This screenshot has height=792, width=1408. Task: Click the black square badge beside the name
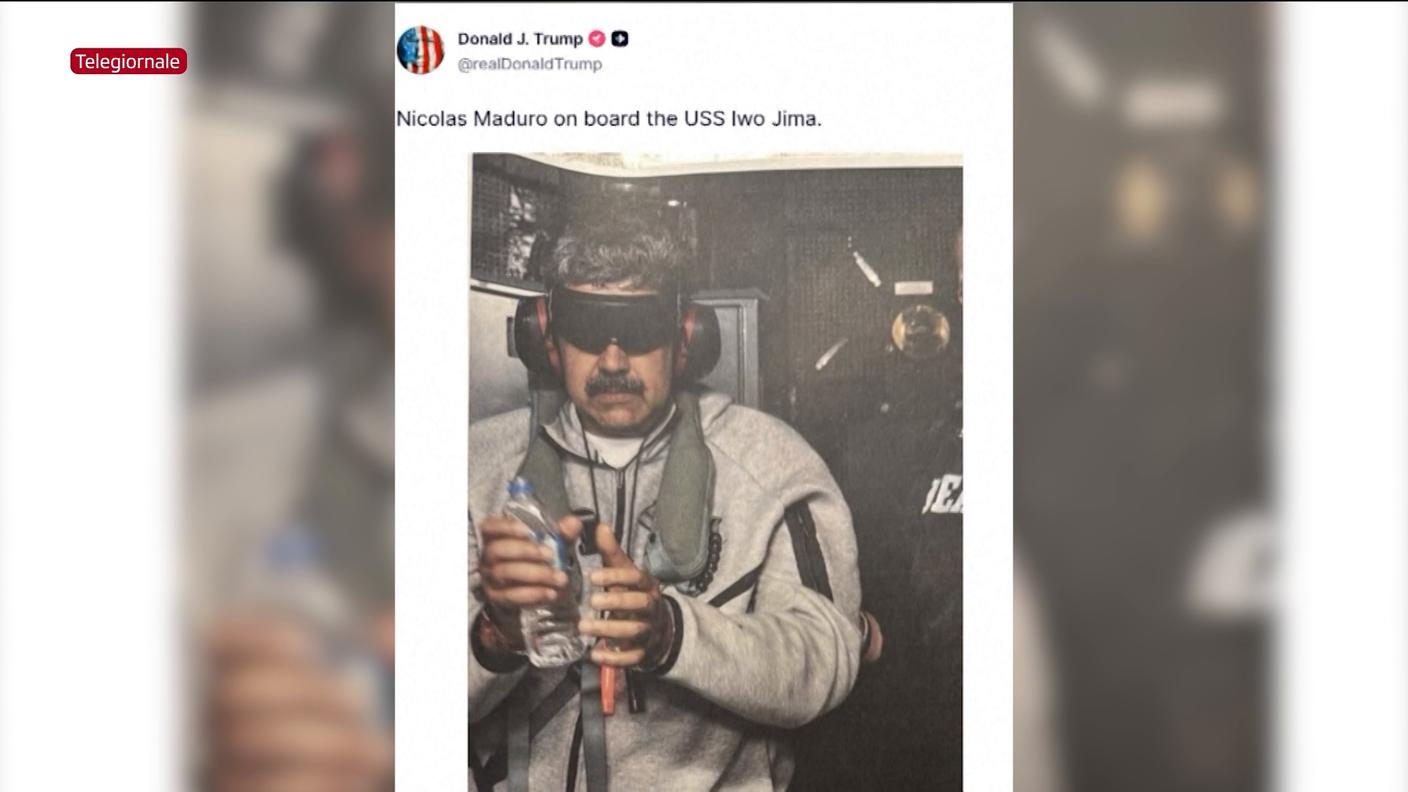pos(620,39)
